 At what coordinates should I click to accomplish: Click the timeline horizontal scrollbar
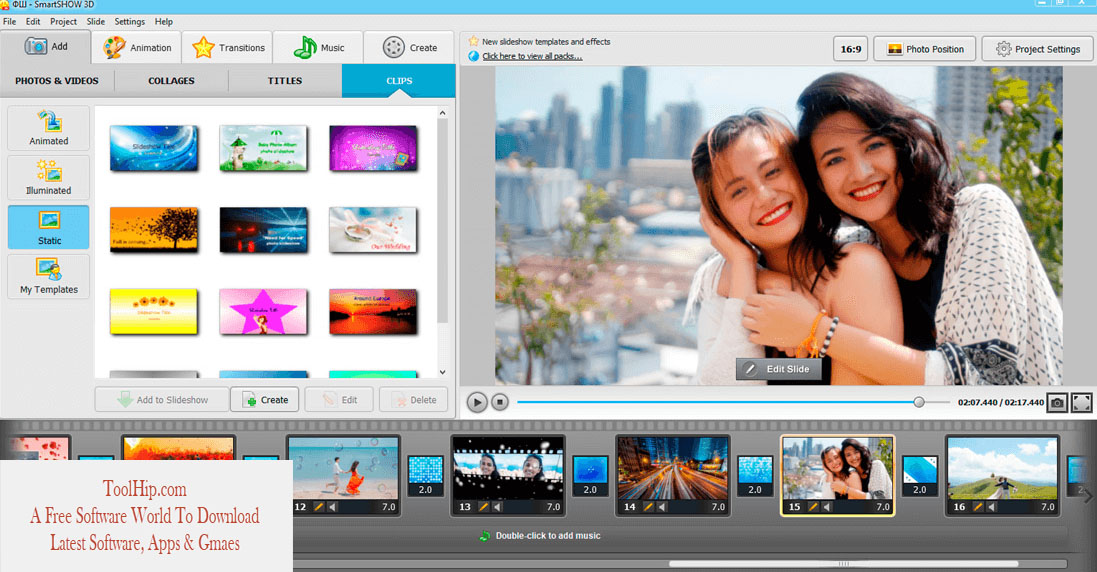click(x=843, y=564)
